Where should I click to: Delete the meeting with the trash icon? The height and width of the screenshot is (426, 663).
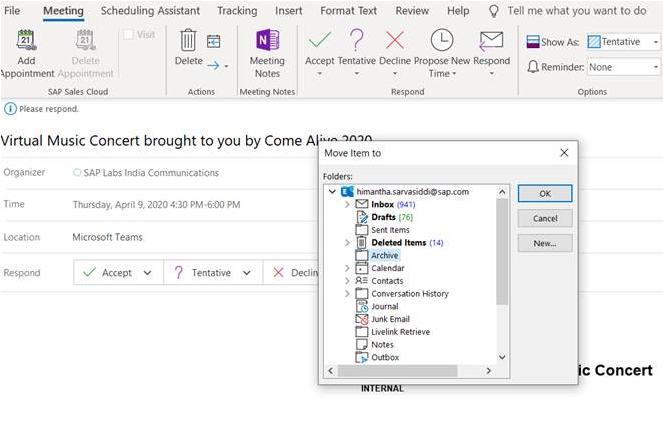(188, 41)
